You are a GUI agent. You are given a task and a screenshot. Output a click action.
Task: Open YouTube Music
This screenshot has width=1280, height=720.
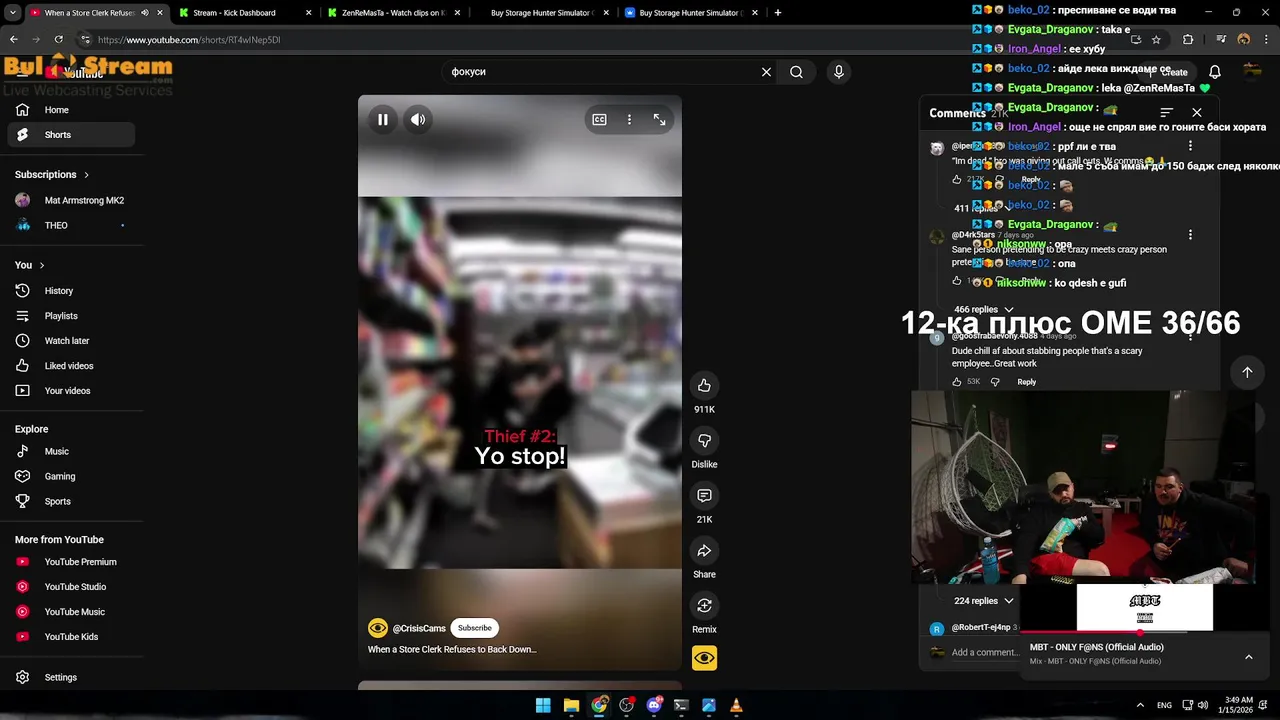tap(70, 612)
